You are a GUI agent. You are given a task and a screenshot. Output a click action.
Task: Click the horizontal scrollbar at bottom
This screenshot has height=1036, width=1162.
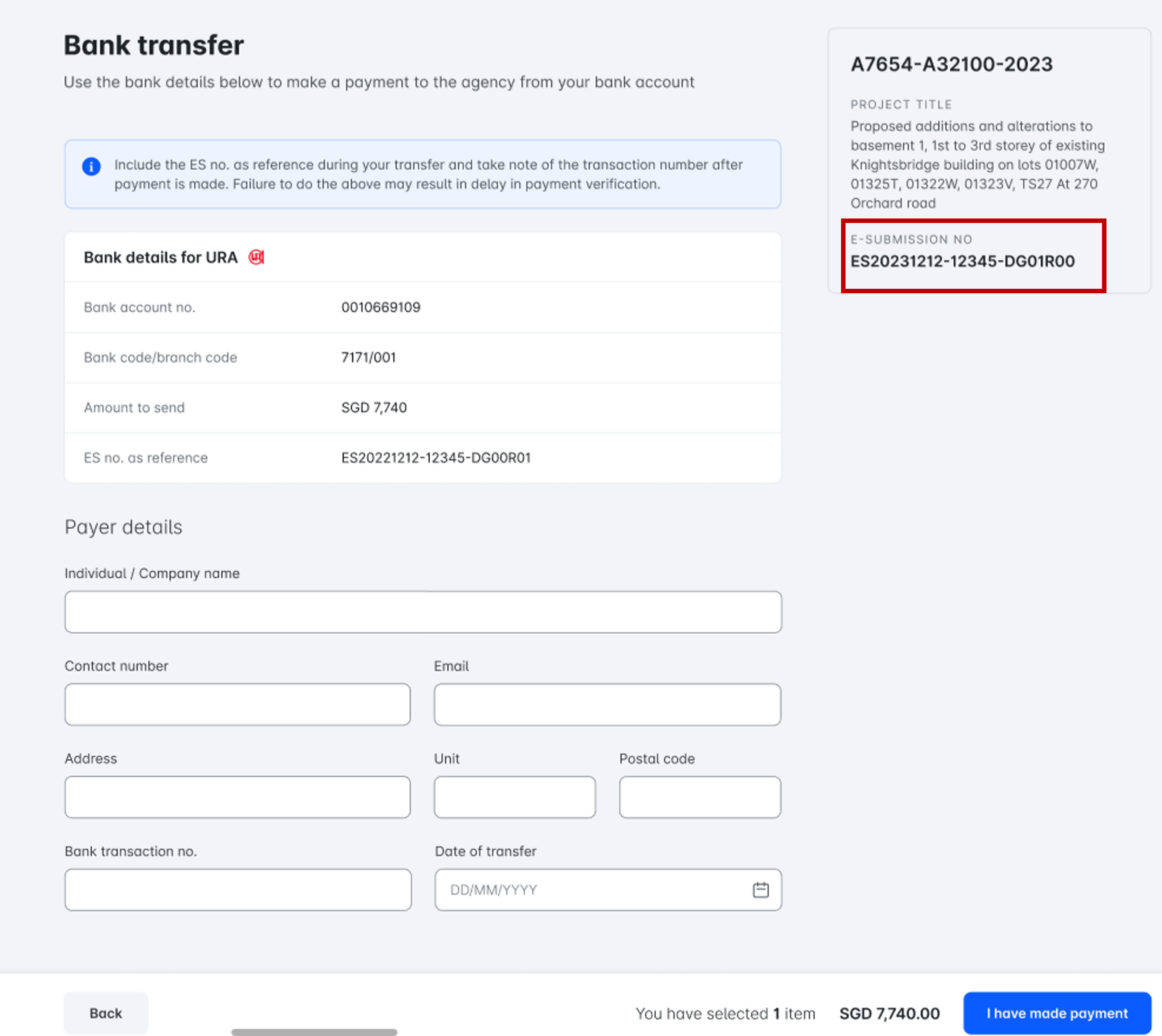(314, 1032)
